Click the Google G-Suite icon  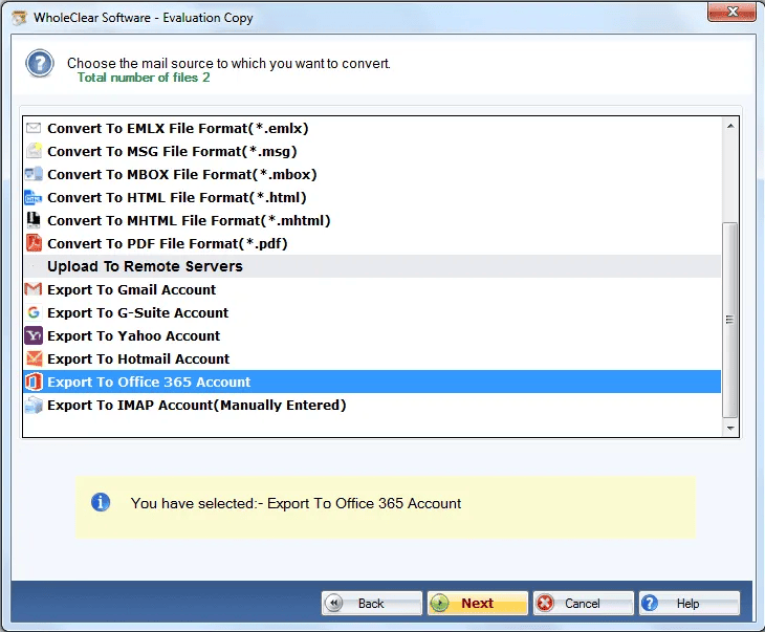point(33,312)
